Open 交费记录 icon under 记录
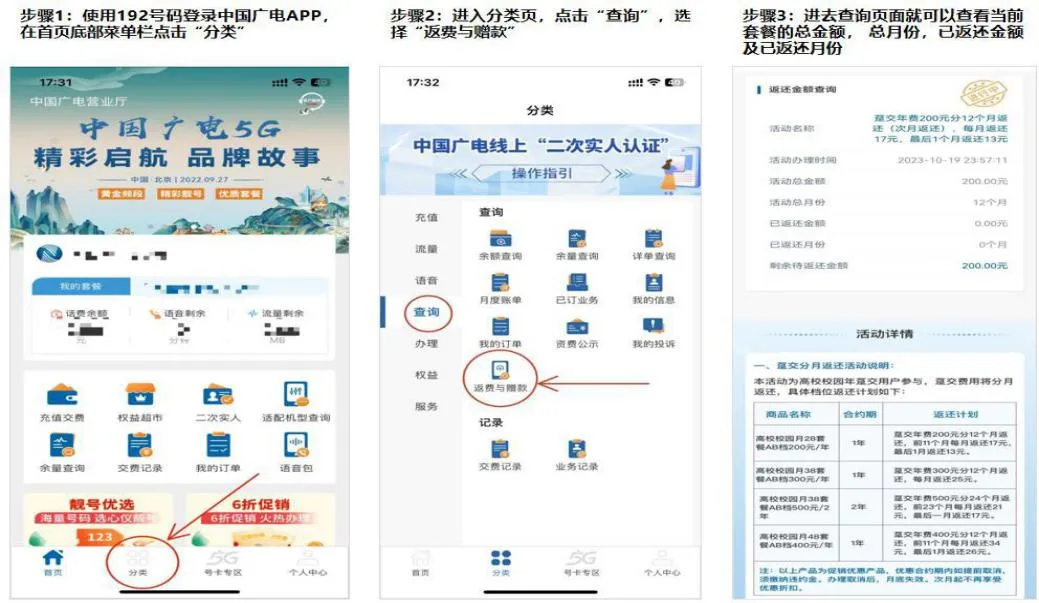Image resolution: width=1039 pixels, height=603 pixels. tap(500, 449)
